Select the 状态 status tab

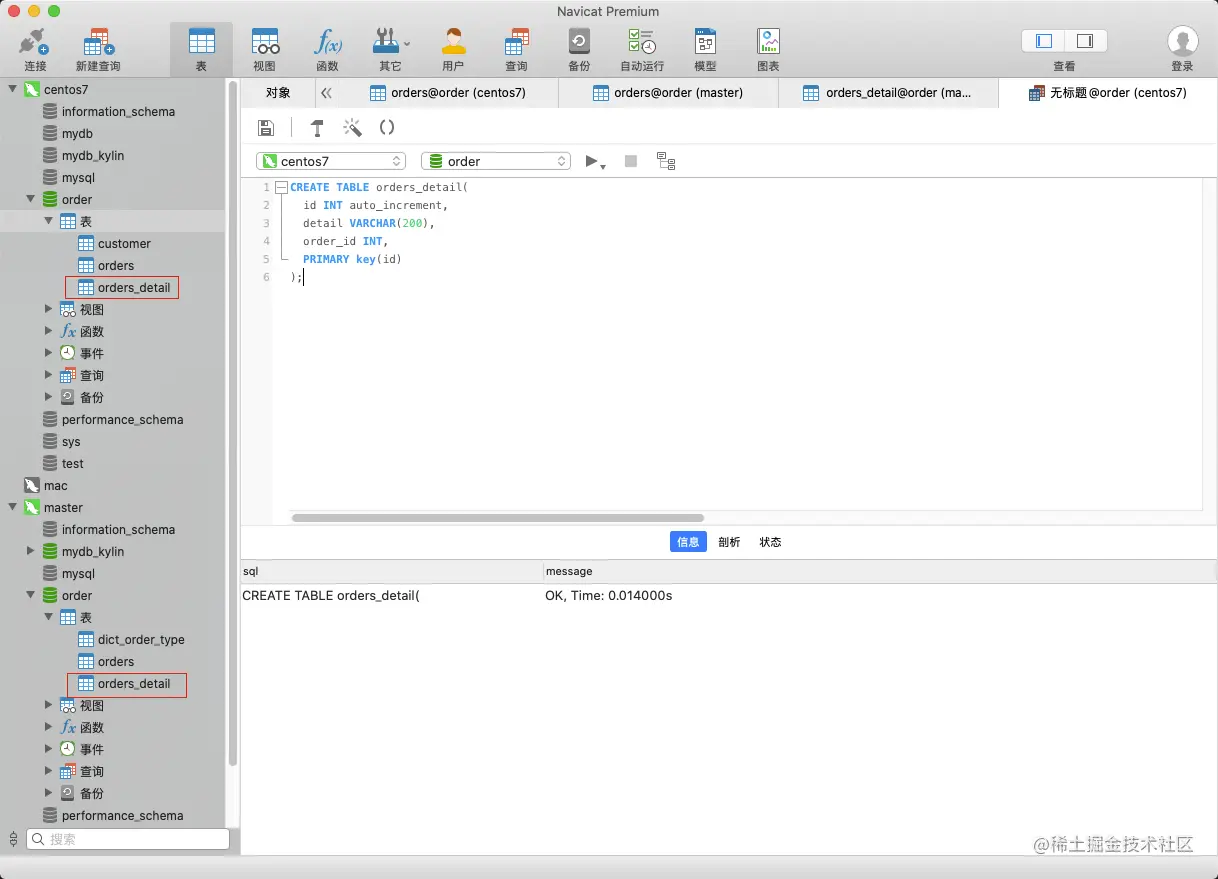click(770, 542)
